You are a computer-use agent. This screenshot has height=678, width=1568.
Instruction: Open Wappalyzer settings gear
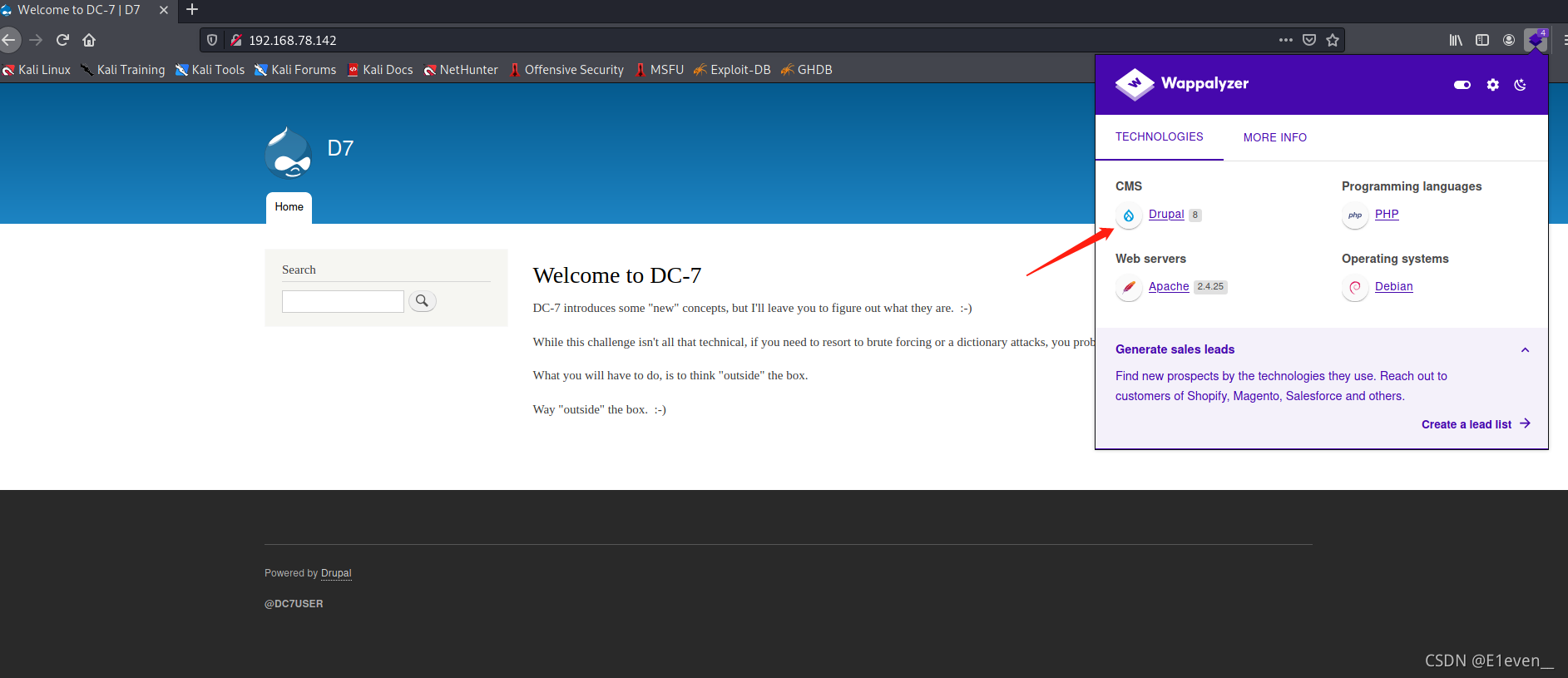pos(1493,85)
